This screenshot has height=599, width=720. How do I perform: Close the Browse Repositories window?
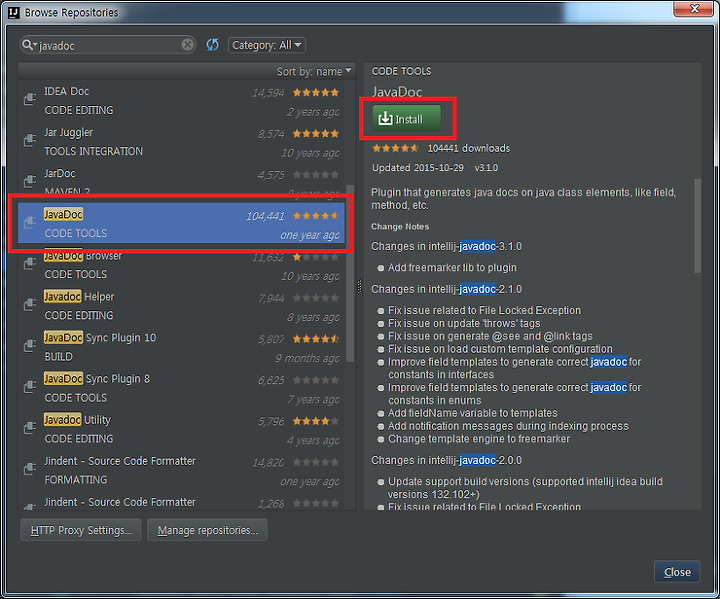coord(695,9)
